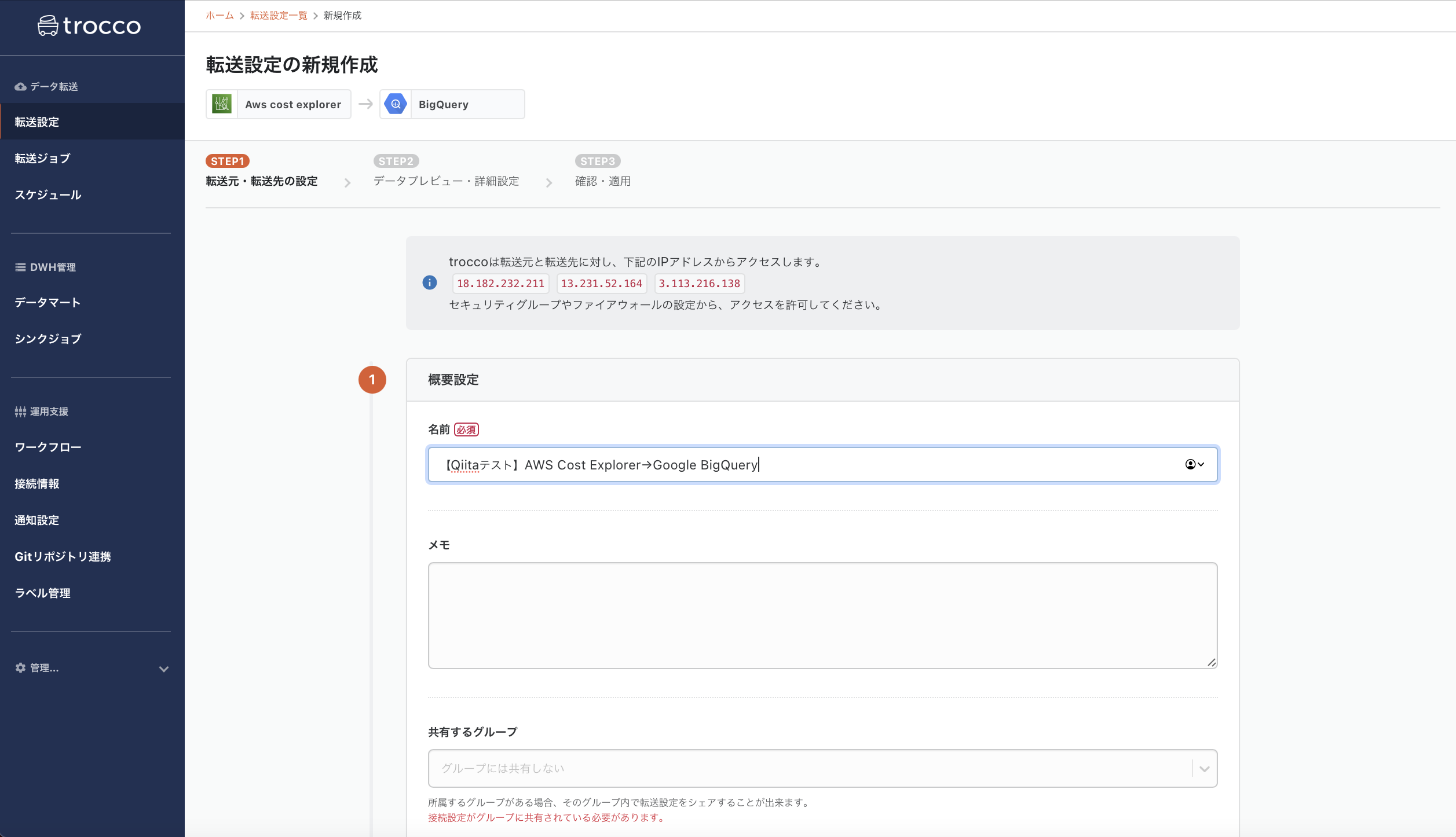The height and width of the screenshot is (837, 1456).
Task: Click the STEP2 badge
Action: pyautogui.click(x=396, y=161)
